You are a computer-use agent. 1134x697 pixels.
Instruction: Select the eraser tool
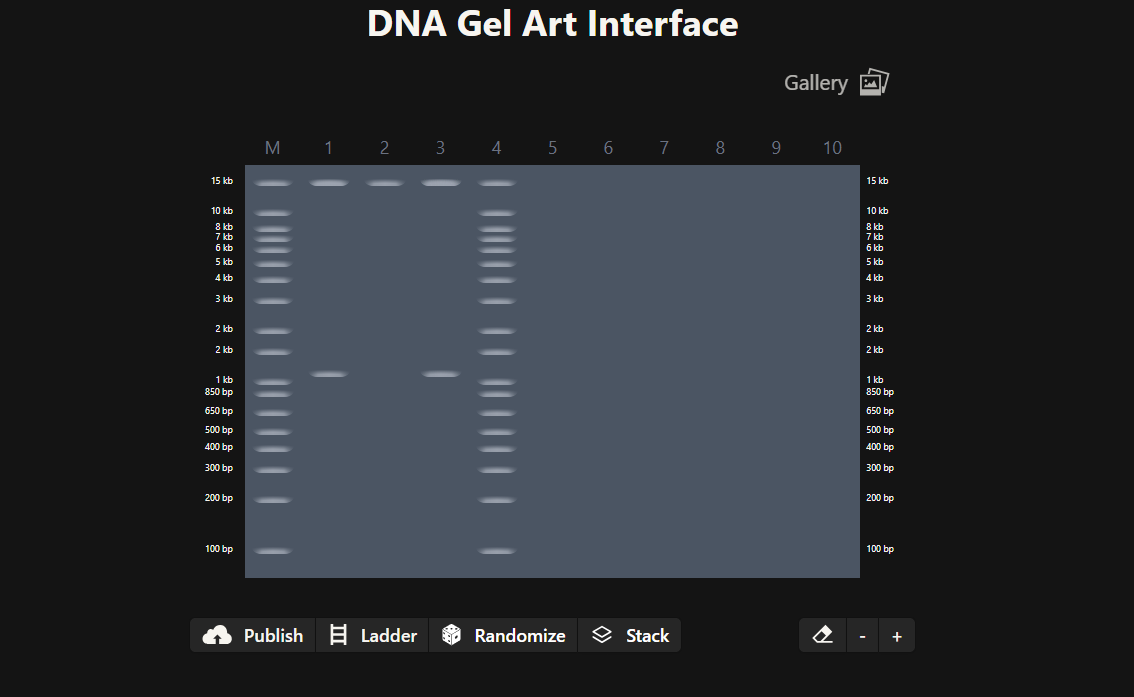point(822,636)
